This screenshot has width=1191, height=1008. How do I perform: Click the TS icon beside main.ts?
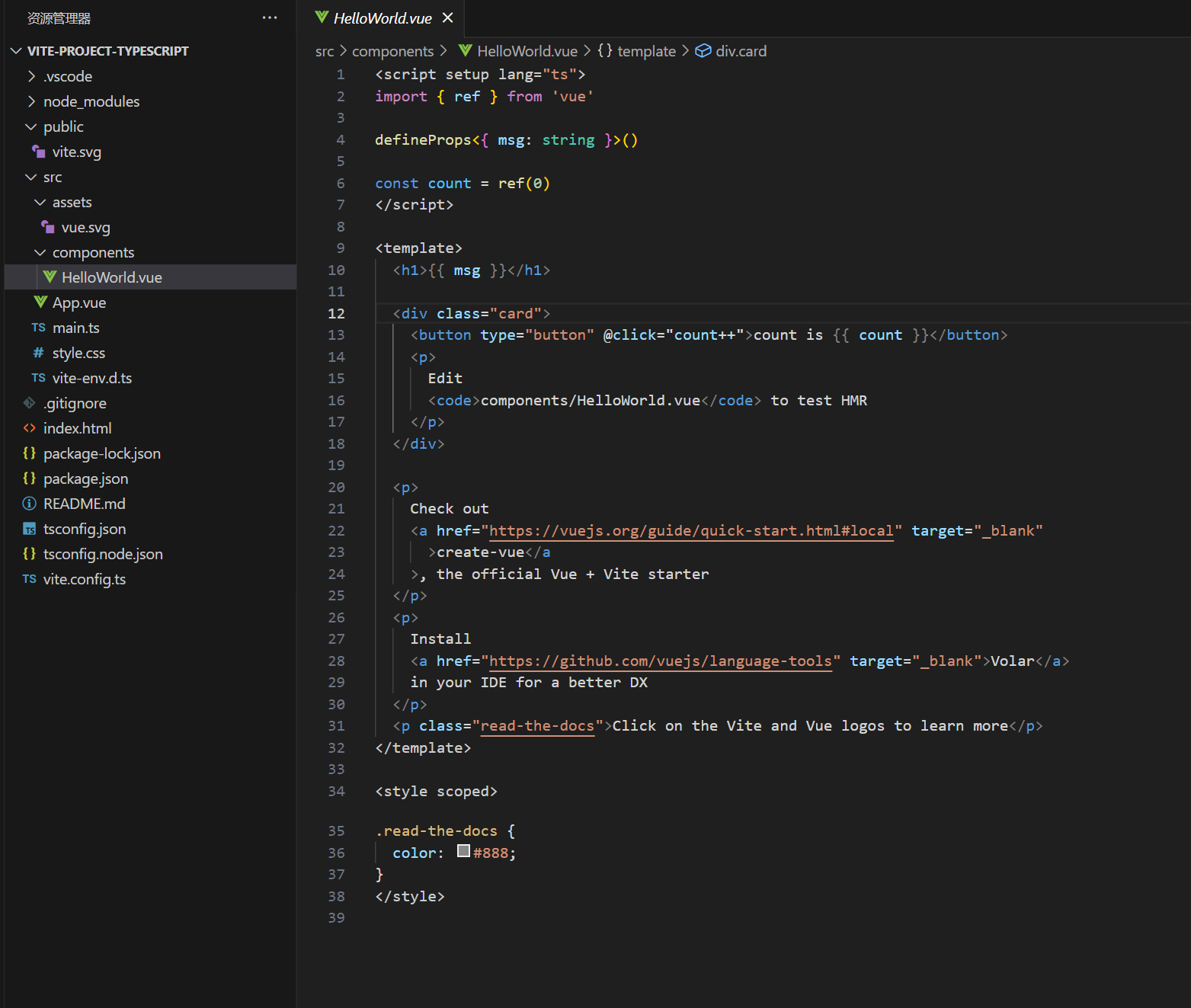point(39,328)
